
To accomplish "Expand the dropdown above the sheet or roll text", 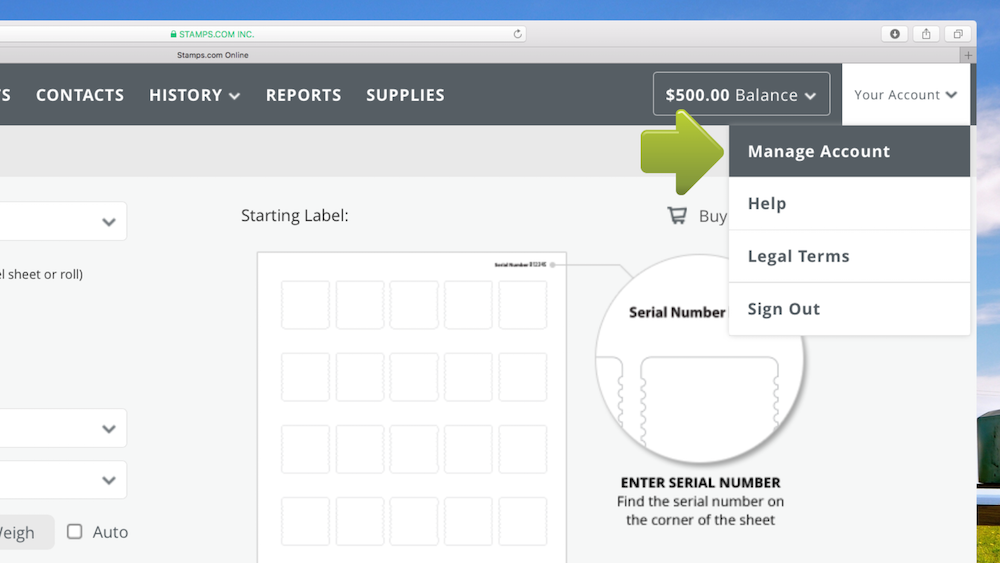I will tap(62, 221).
